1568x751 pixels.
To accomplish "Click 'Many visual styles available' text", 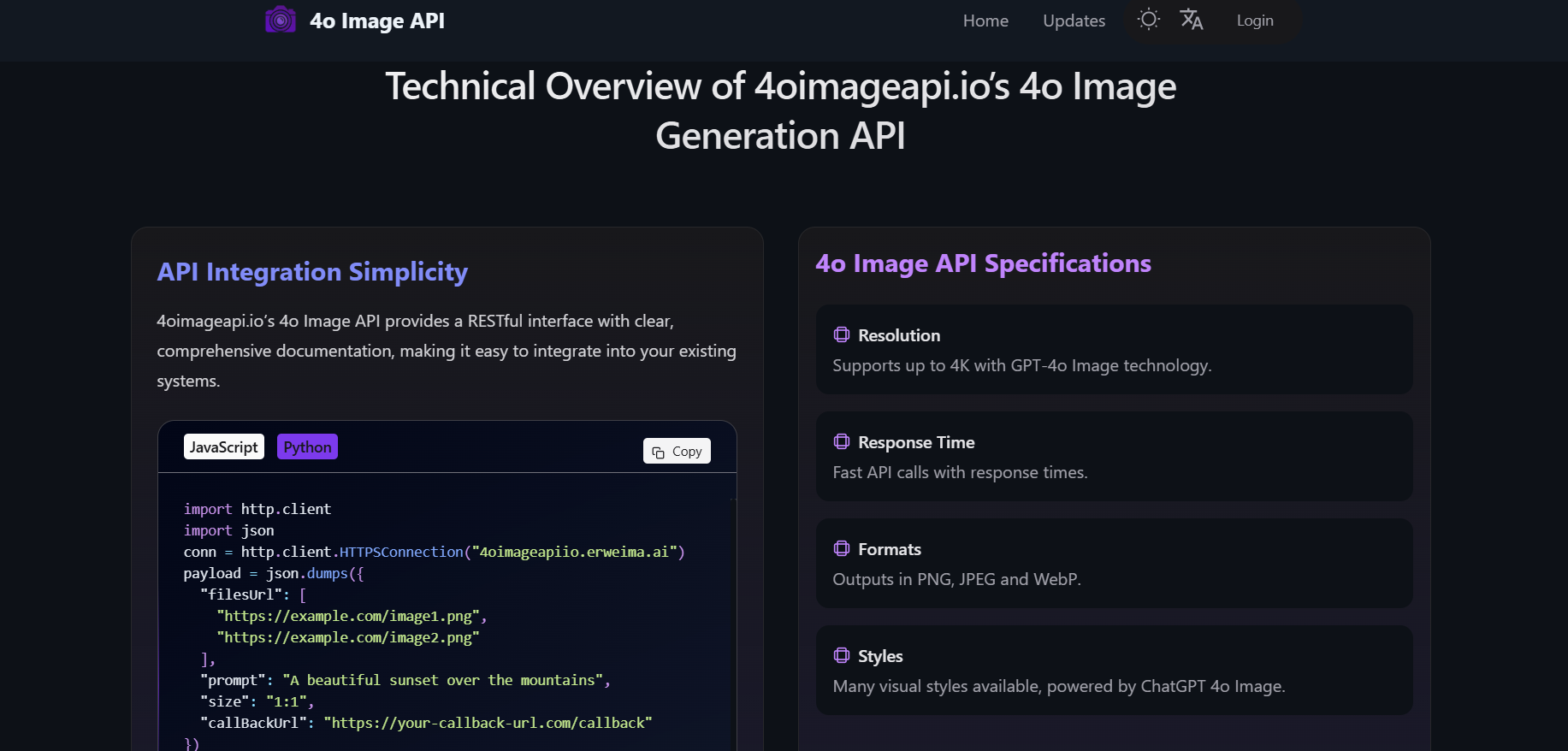I will (1059, 686).
